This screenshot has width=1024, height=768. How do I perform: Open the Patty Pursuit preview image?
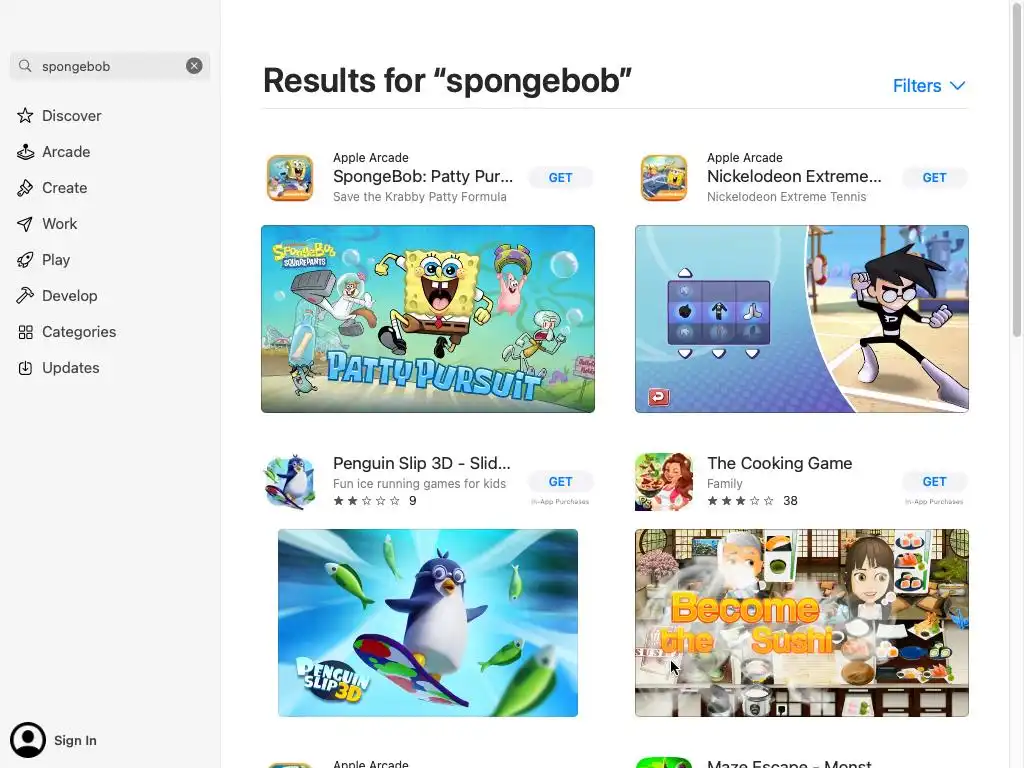click(x=428, y=319)
